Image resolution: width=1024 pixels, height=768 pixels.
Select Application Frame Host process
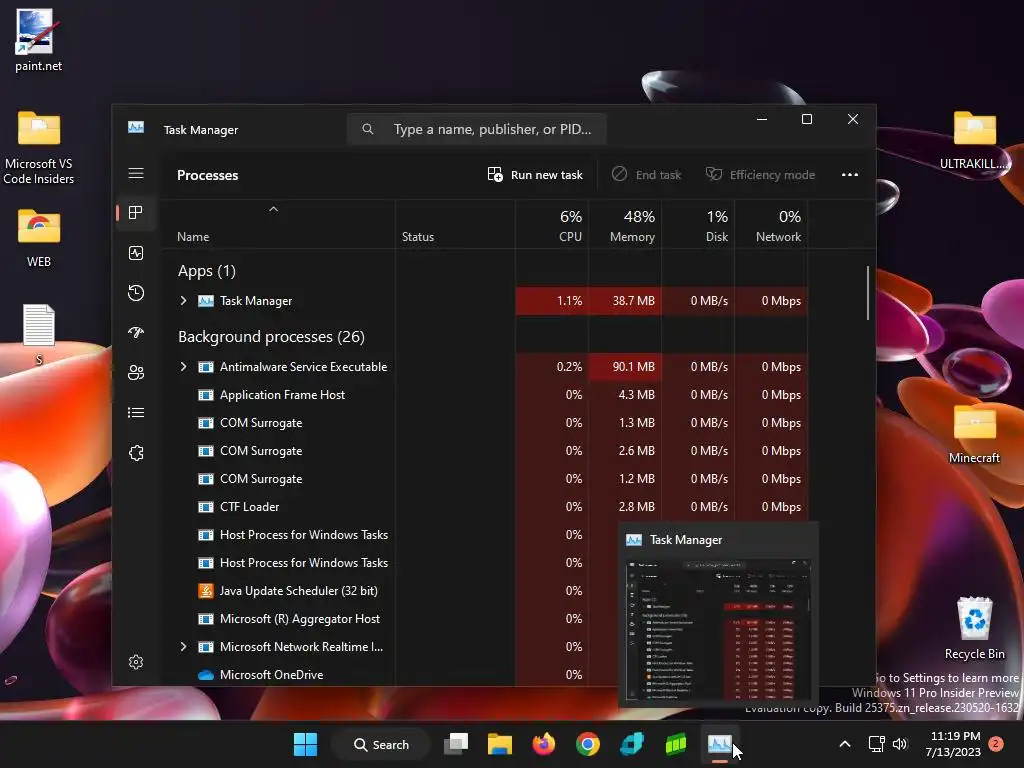[x=485, y=394]
